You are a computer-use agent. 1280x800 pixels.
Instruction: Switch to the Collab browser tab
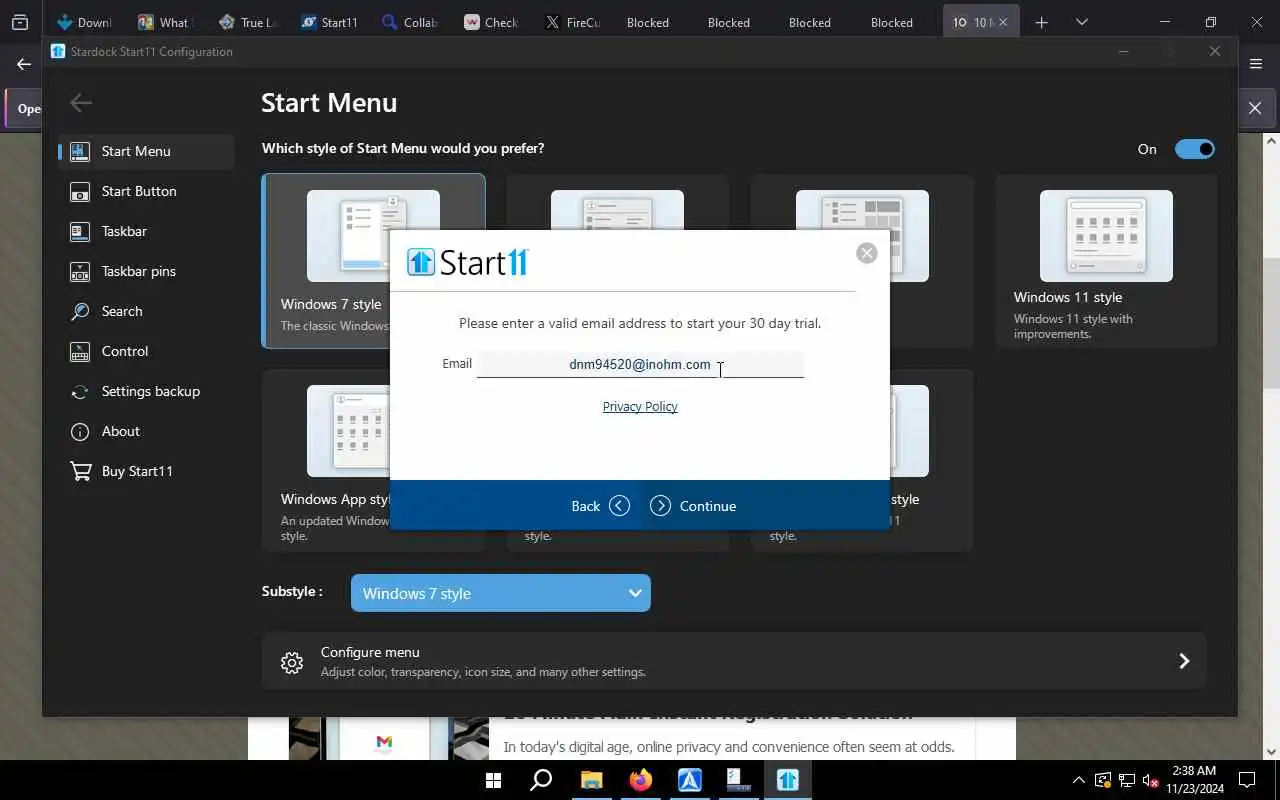(x=409, y=22)
